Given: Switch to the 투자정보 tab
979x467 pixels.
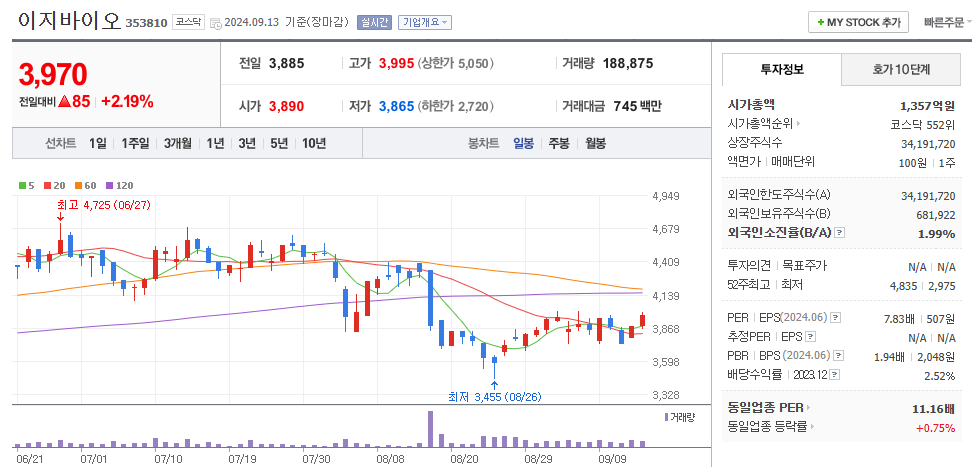Looking at the screenshot, I should [782, 69].
